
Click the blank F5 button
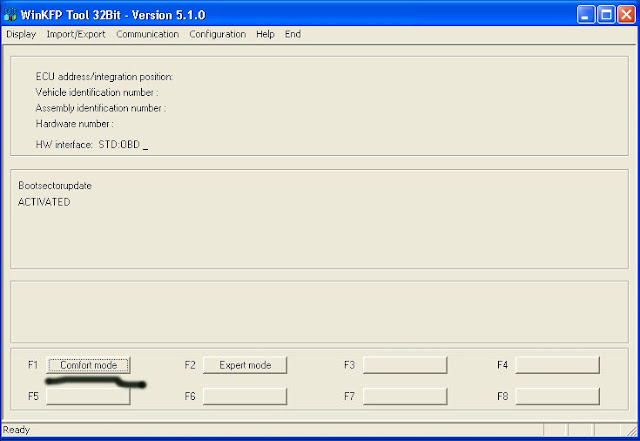coord(89,396)
